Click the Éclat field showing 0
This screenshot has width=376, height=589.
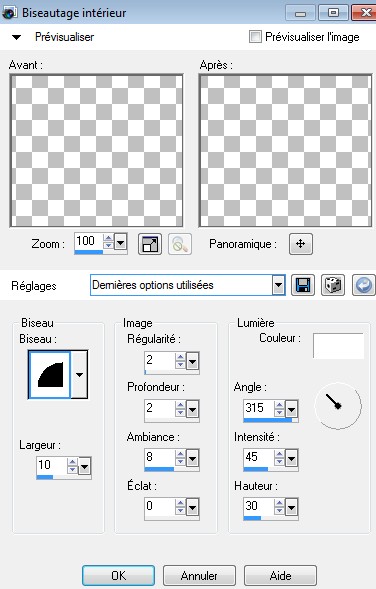[160, 507]
